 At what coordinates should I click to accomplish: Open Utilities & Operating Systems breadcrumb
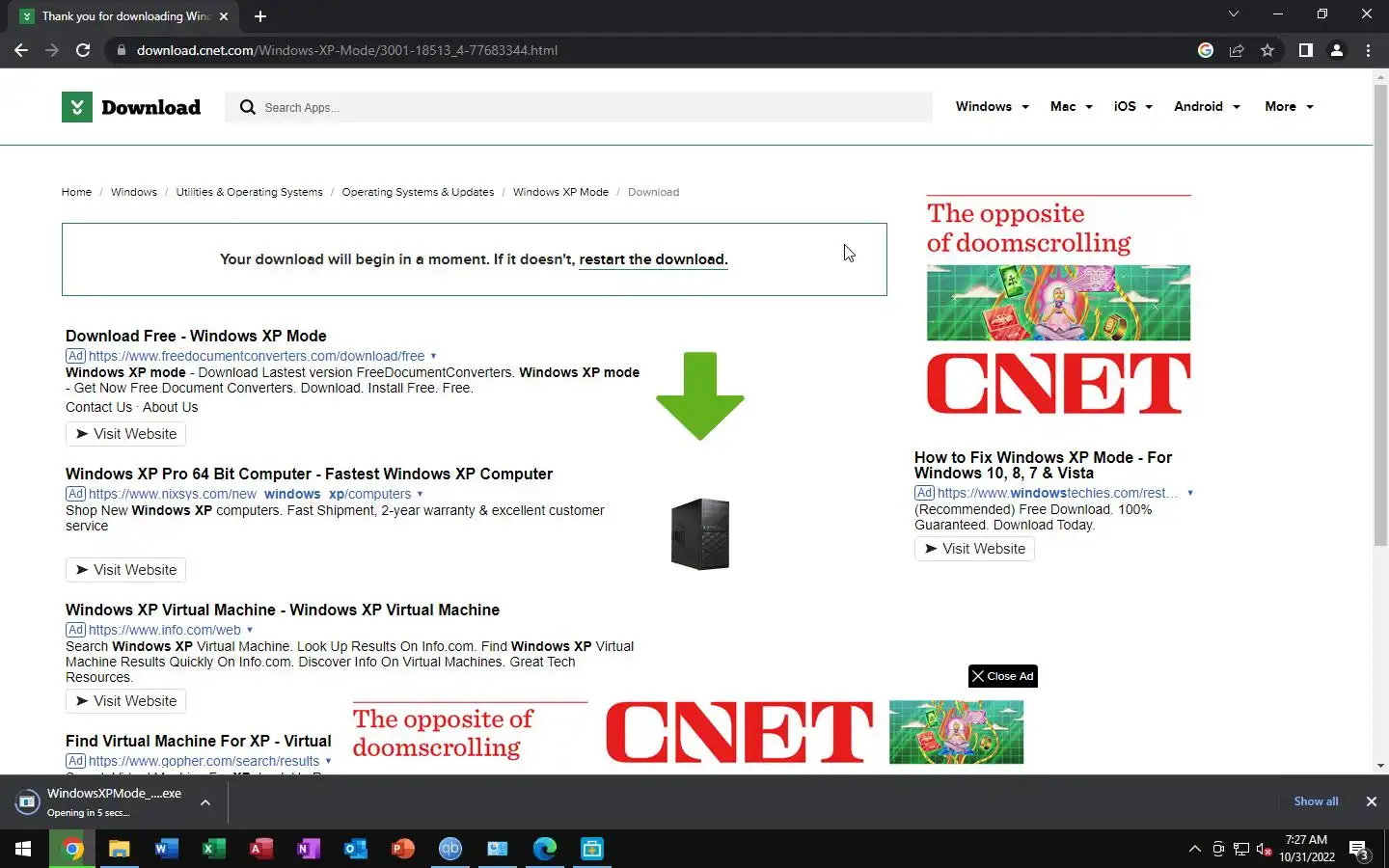click(x=249, y=192)
